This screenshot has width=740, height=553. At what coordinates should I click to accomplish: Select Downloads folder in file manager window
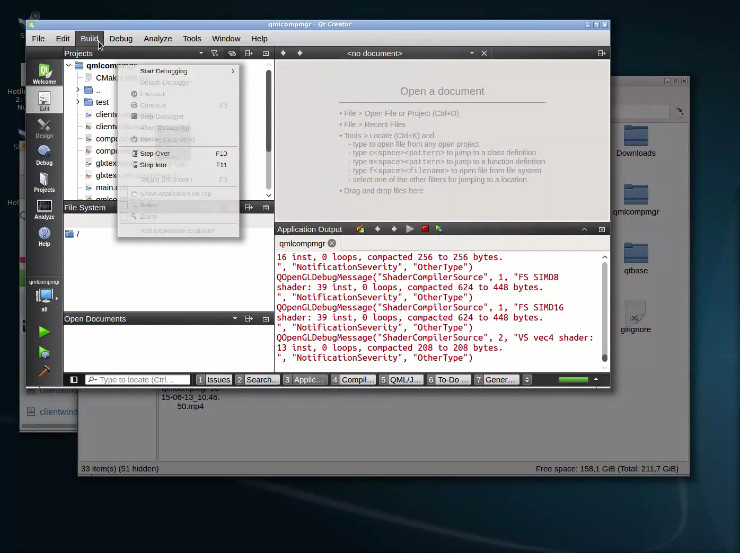[636, 140]
